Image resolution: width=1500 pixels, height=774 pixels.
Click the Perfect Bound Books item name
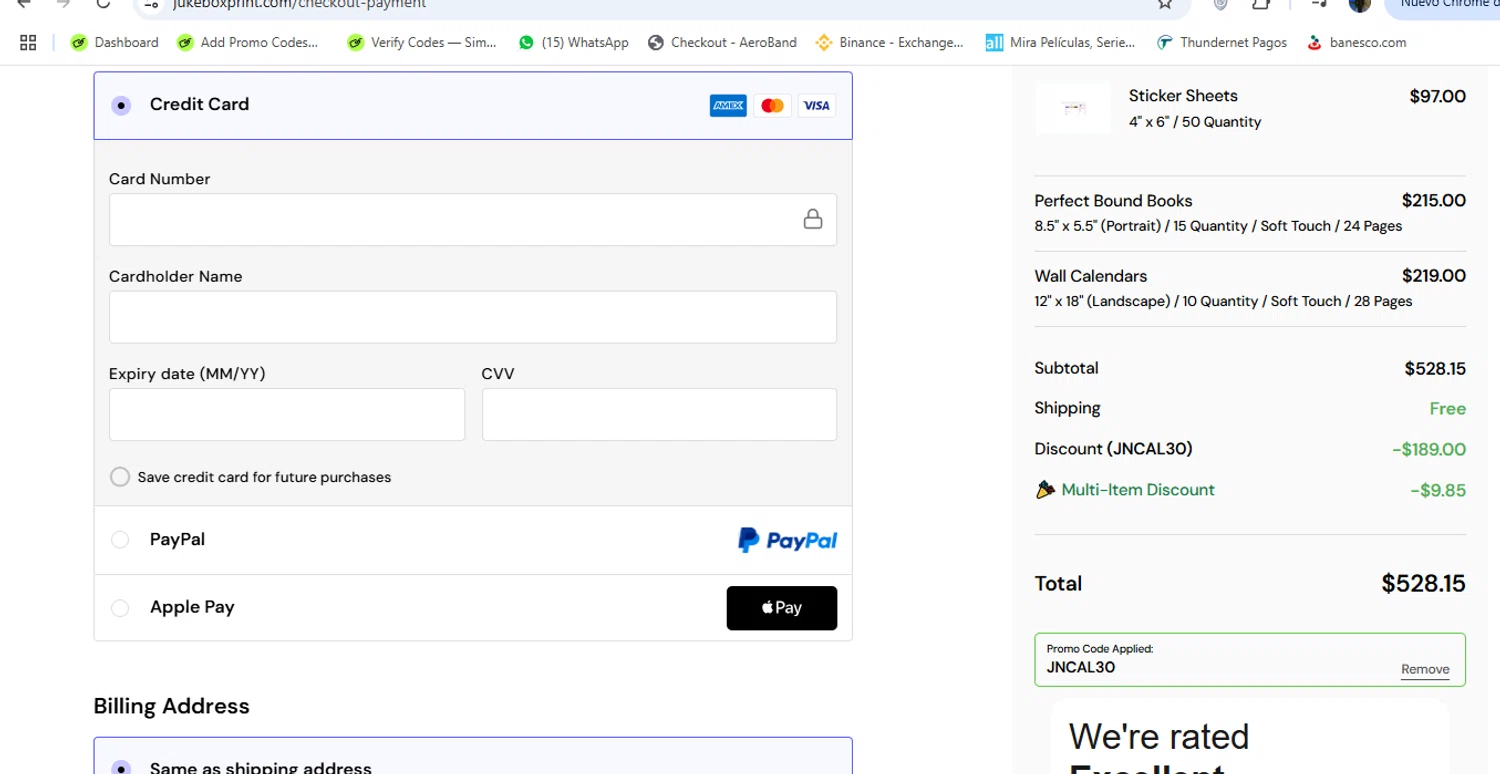coord(1113,201)
